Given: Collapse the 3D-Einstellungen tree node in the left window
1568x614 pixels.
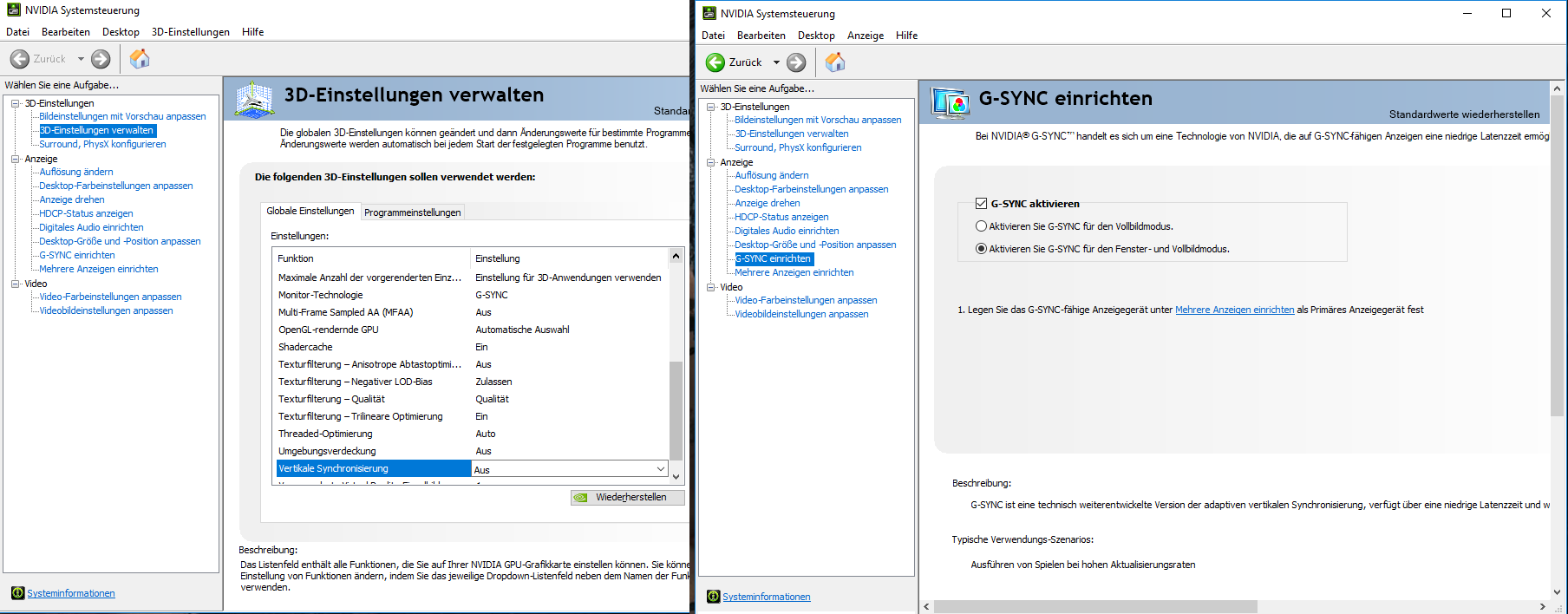Looking at the screenshot, I should coord(16,103).
